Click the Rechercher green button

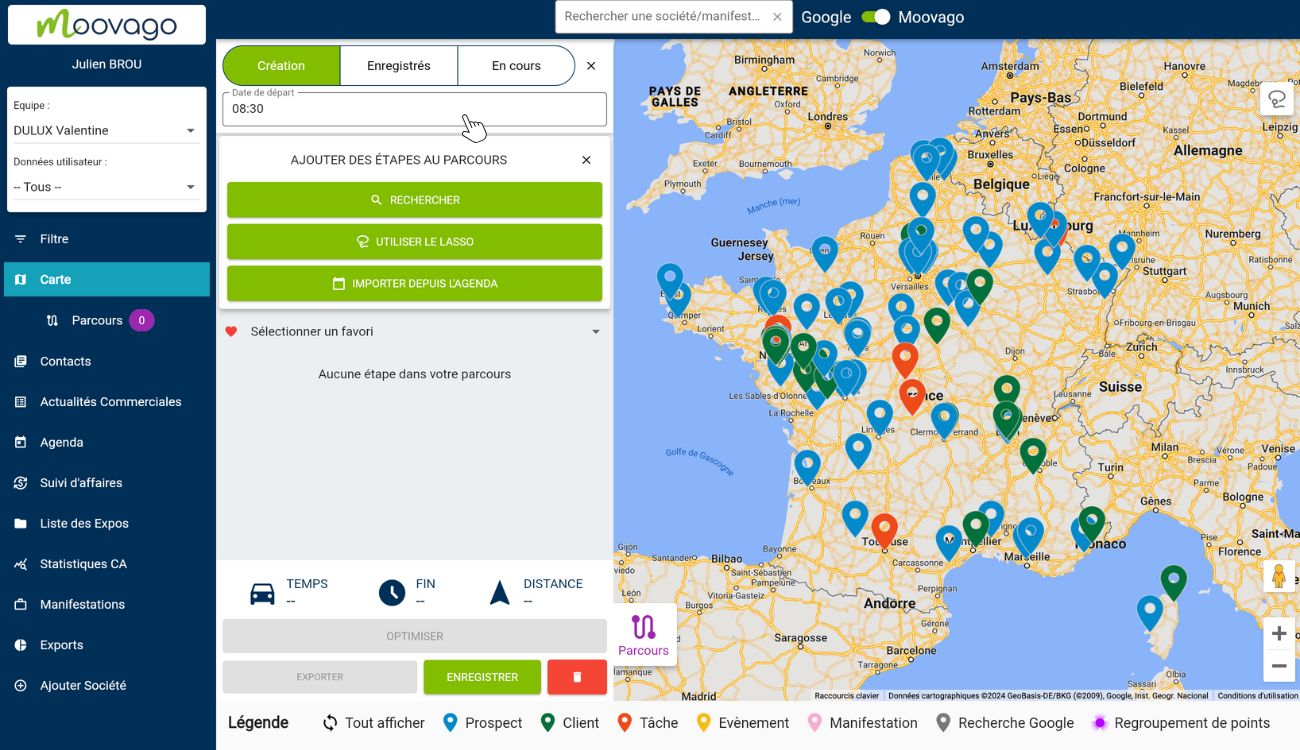pos(414,200)
